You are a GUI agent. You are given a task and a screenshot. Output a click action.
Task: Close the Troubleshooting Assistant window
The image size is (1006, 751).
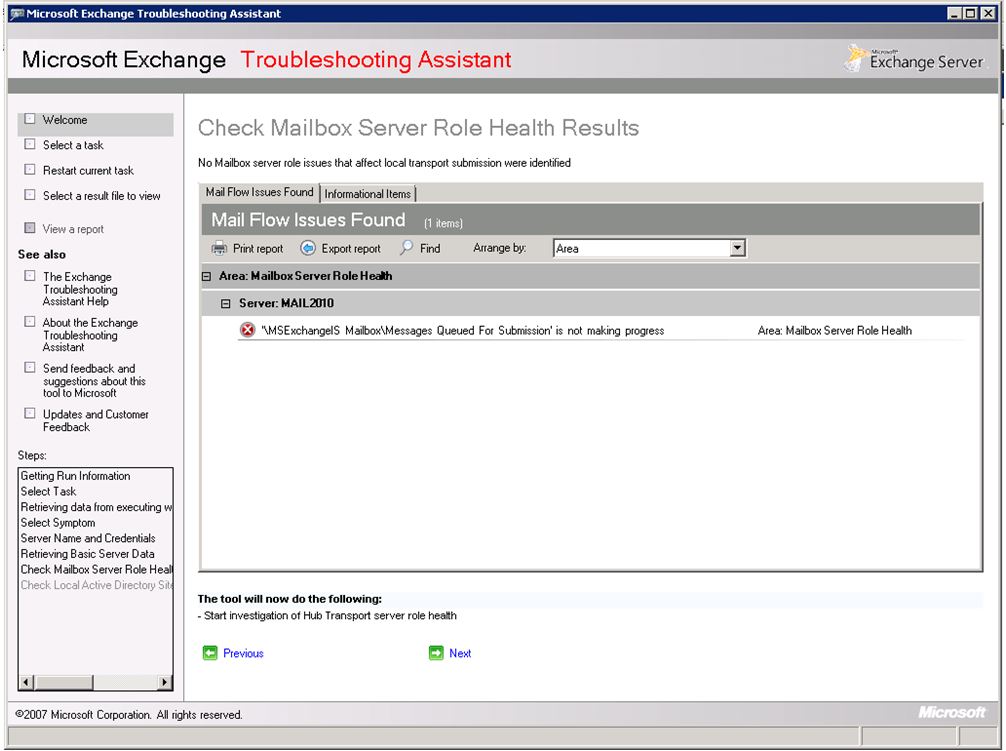[x=988, y=13]
